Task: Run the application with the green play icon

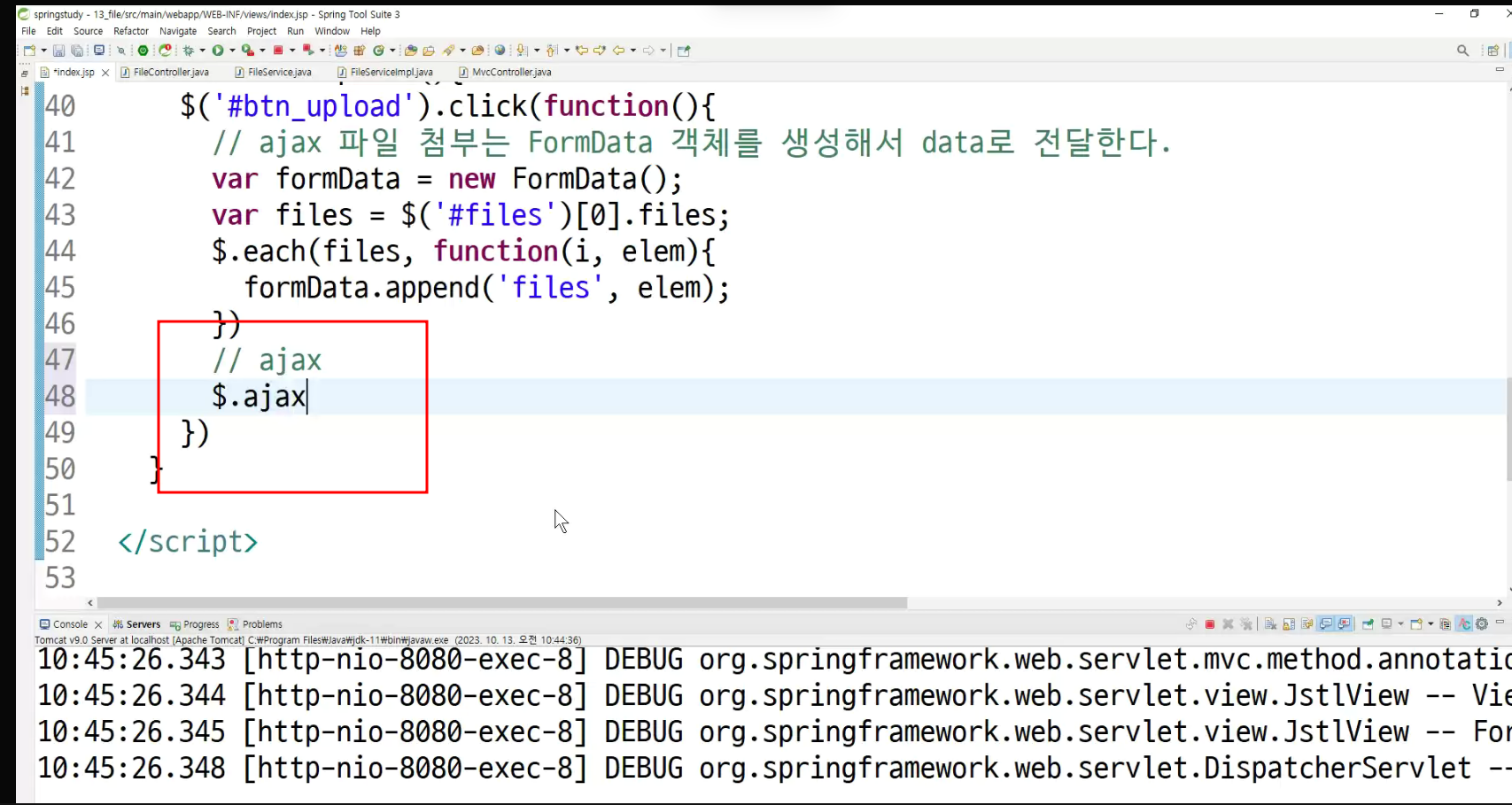Action: pos(217,50)
